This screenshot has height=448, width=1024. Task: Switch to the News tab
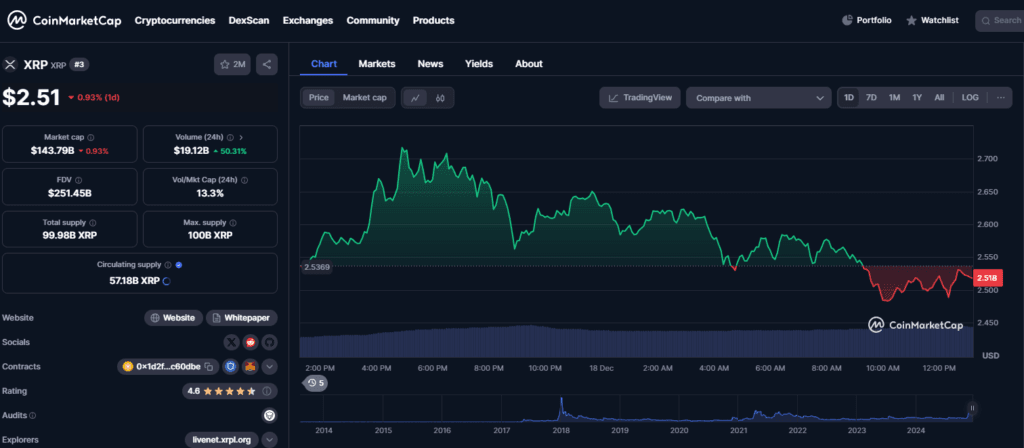pos(430,64)
